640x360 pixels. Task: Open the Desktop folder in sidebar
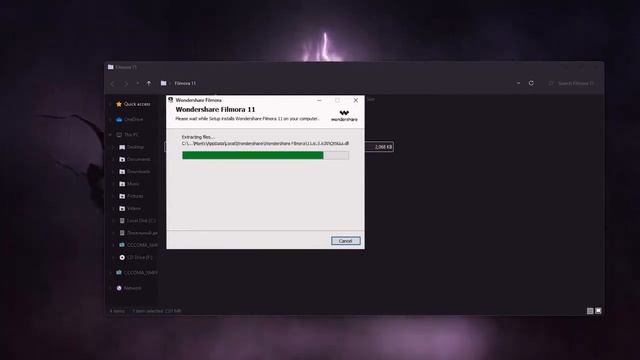pos(135,147)
